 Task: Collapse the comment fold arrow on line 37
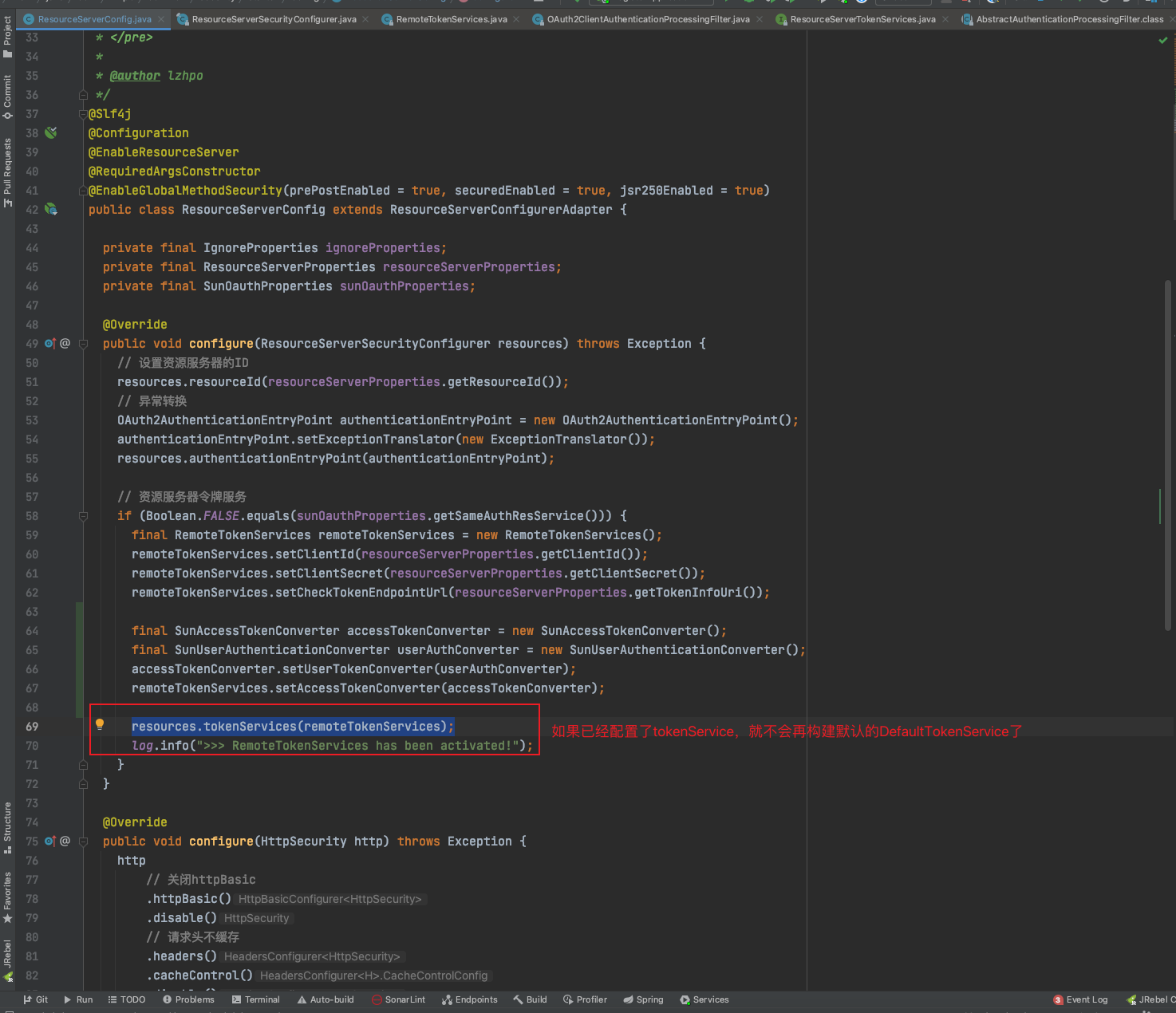click(x=83, y=113)
